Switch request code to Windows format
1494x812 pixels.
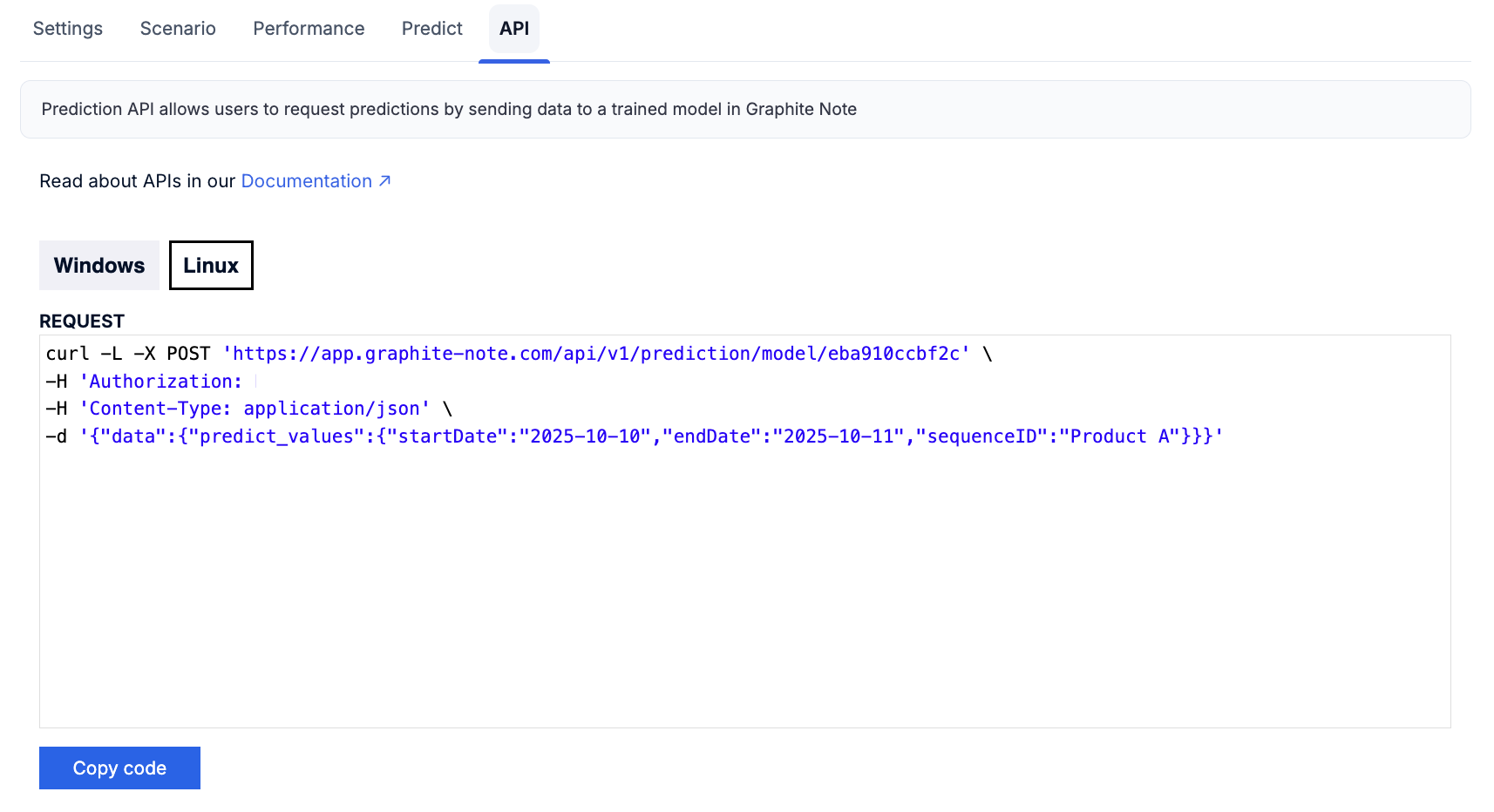click(x=99, y=266)
